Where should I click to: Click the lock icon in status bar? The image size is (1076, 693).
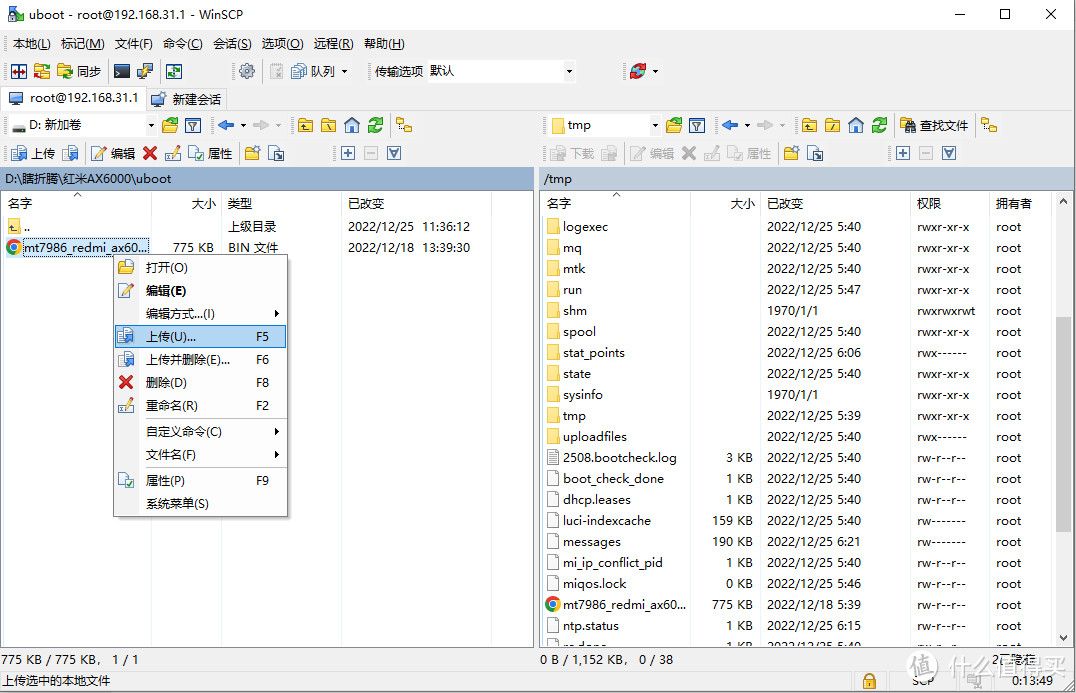[x=869, y=681]
